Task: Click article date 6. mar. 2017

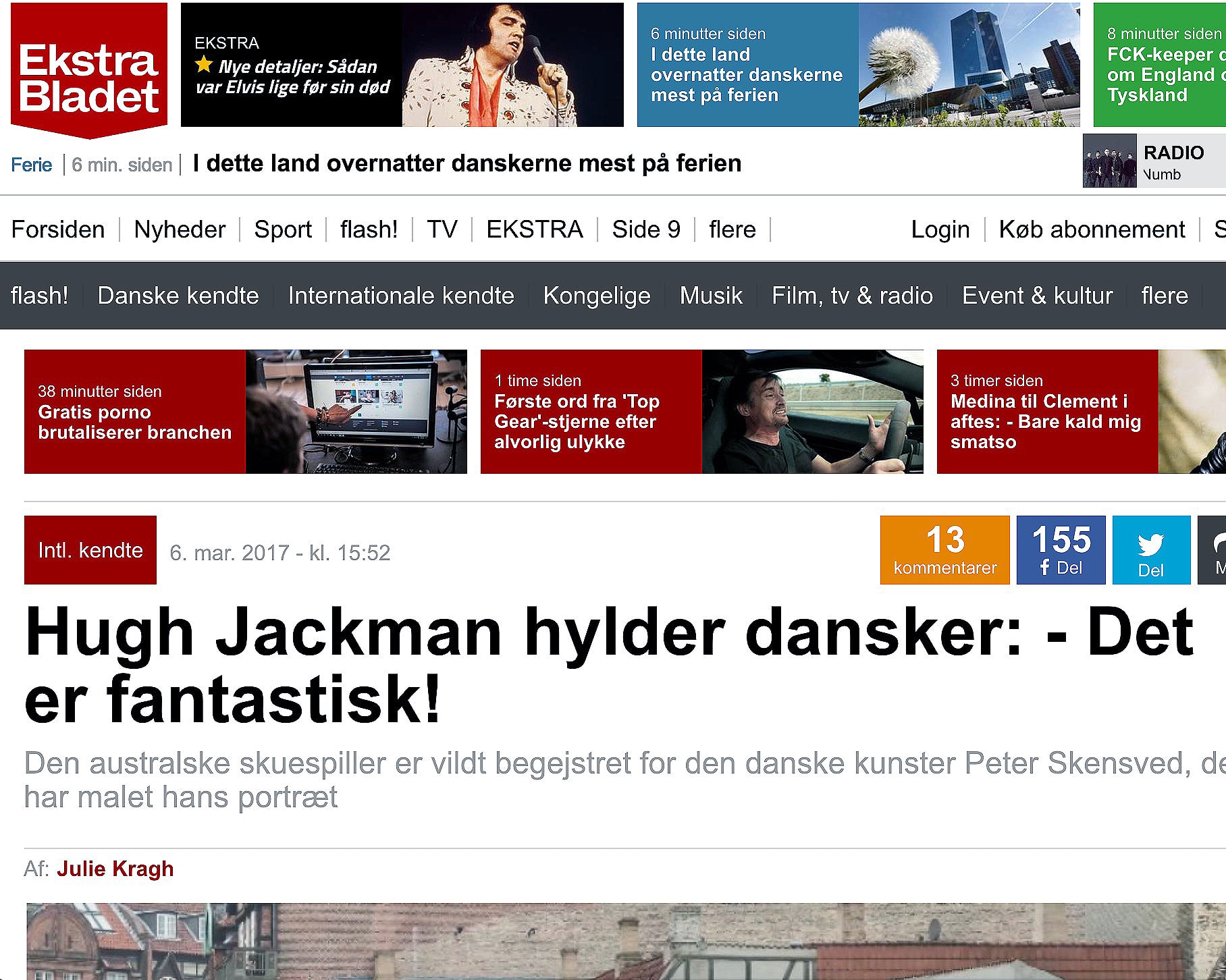Action: 280,553
